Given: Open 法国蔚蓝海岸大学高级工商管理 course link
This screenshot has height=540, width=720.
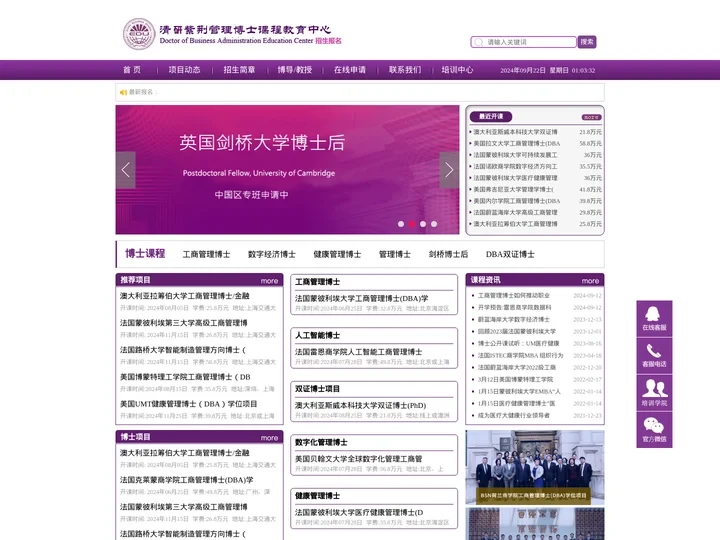Looking at the screenshot, I should 515,212.
